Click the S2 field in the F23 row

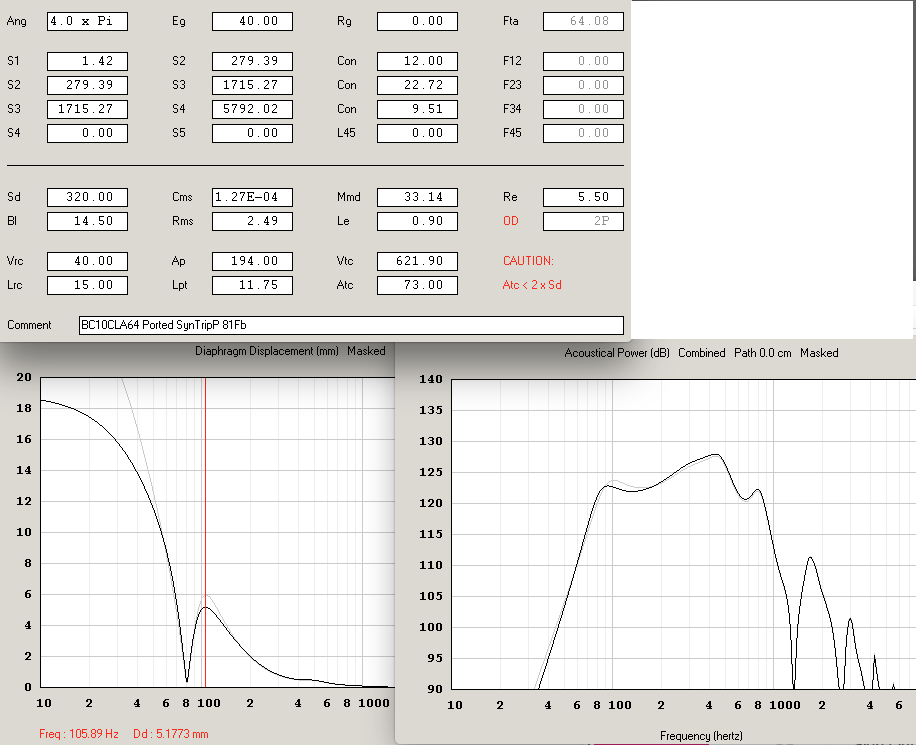[x=87, y=85]
